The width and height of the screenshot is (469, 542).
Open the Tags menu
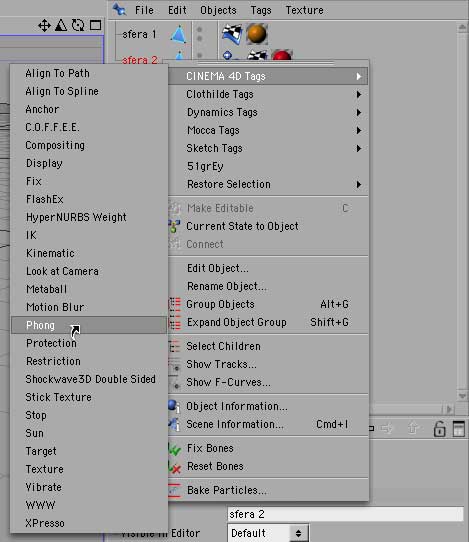(x=261, y=10)
